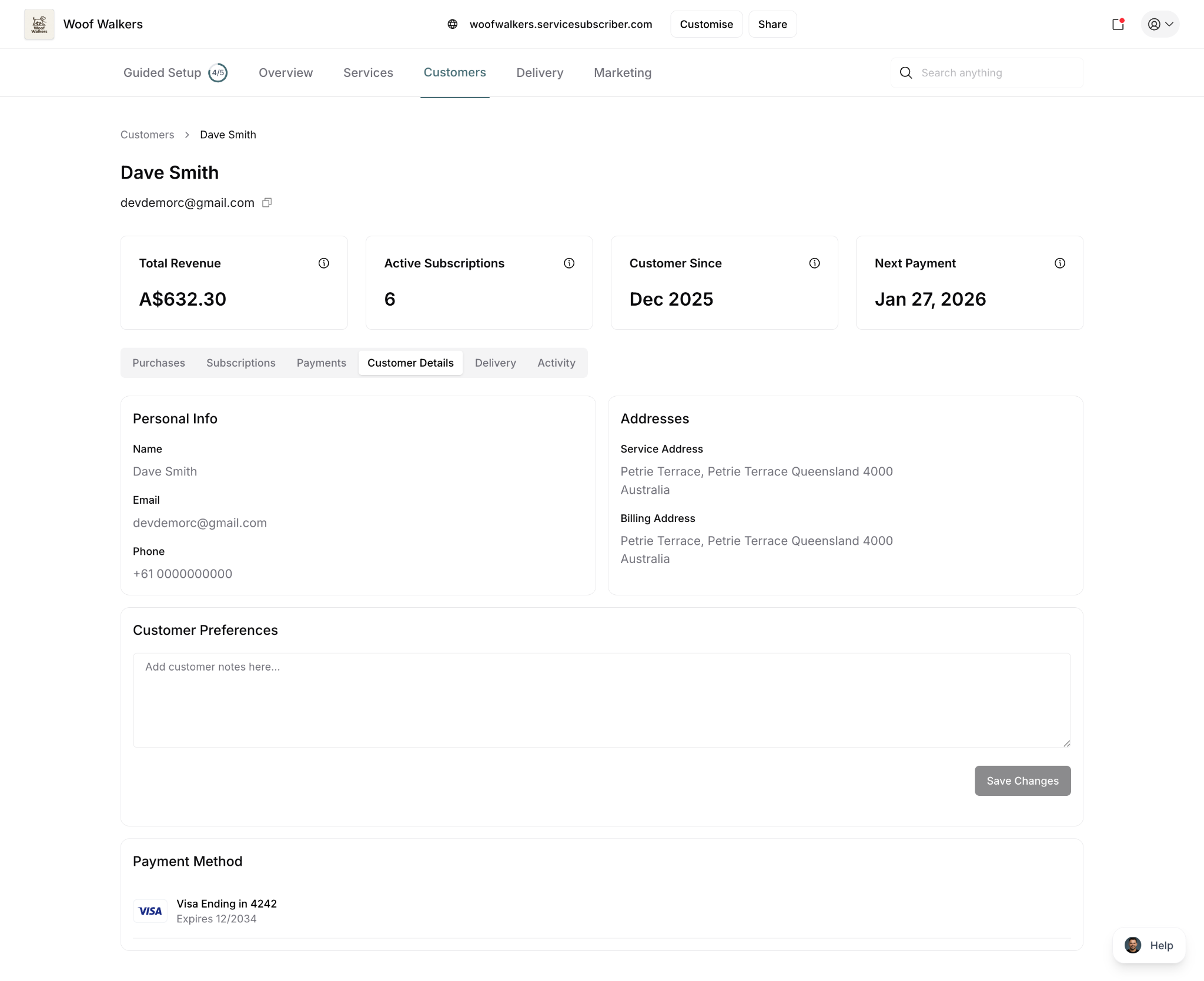The image size is (1204, 981).
Task: Switch to the Activity tab
Action: pyautogui.click(x=556, y=363)
